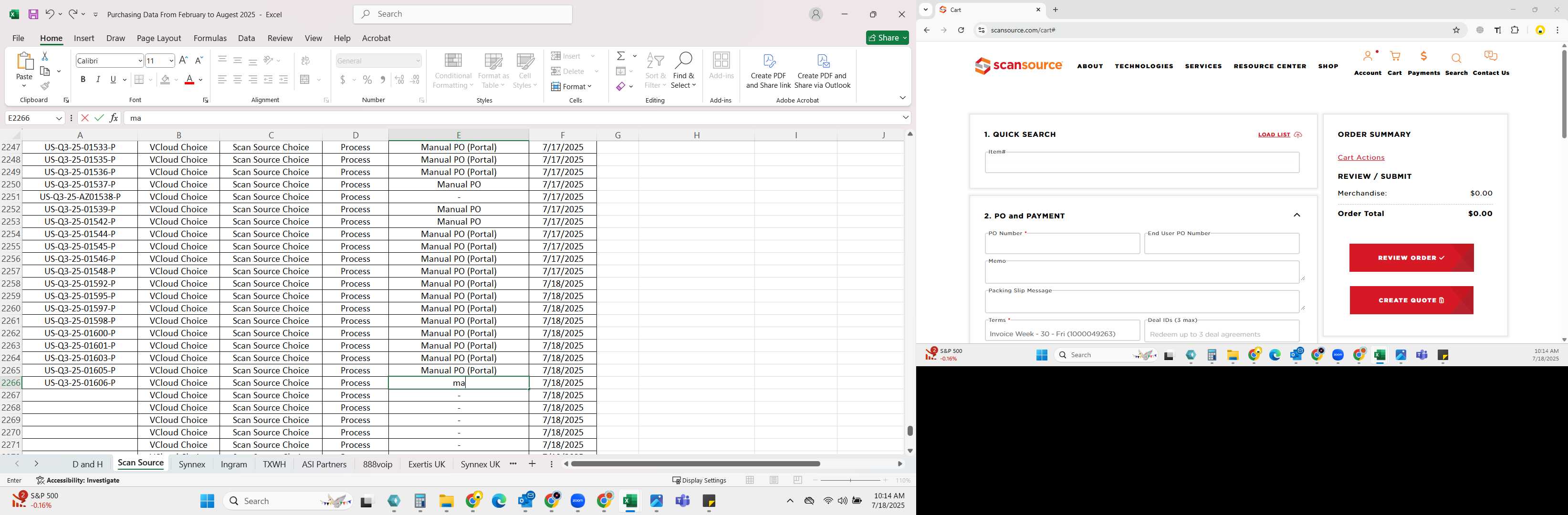The image size is (1568, 515).
Task: Open the Font size dropdown showing 11
Action: pos(171,61)
